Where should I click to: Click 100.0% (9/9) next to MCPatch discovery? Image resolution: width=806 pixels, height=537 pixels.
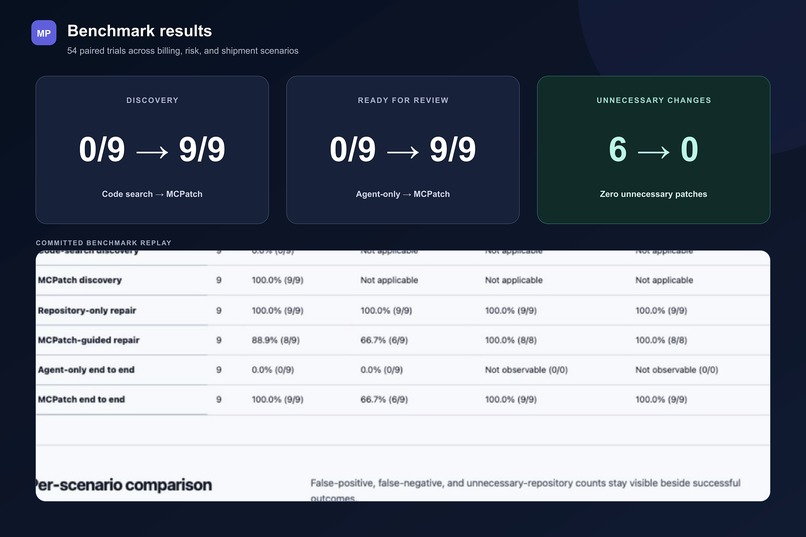pos(278,280)
